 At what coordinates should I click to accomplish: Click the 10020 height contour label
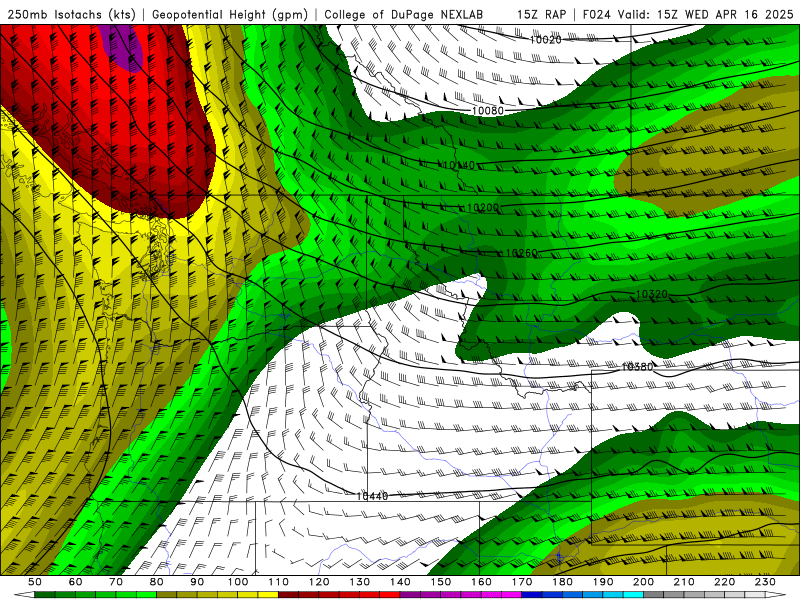click(545, 39)
